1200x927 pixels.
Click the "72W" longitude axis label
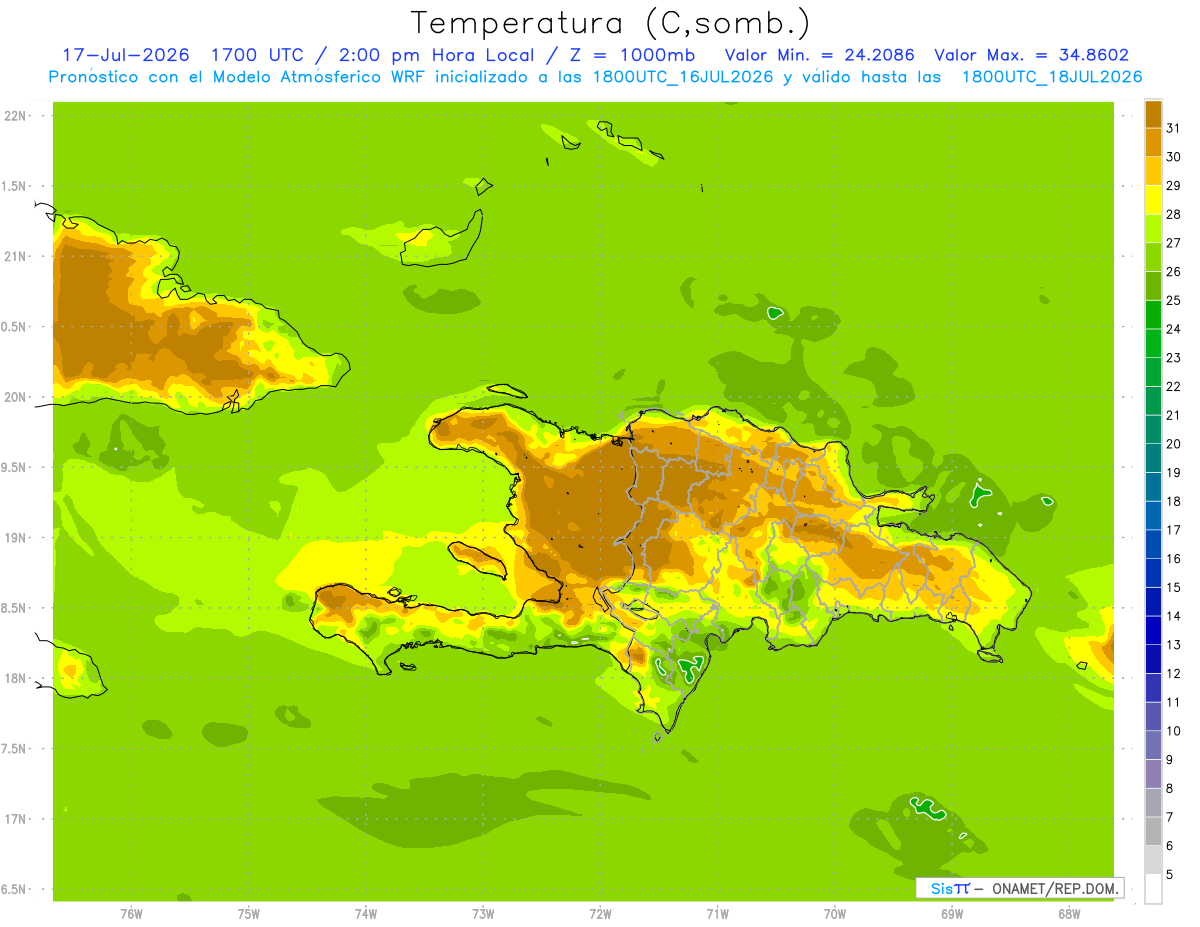click(600, 914)
